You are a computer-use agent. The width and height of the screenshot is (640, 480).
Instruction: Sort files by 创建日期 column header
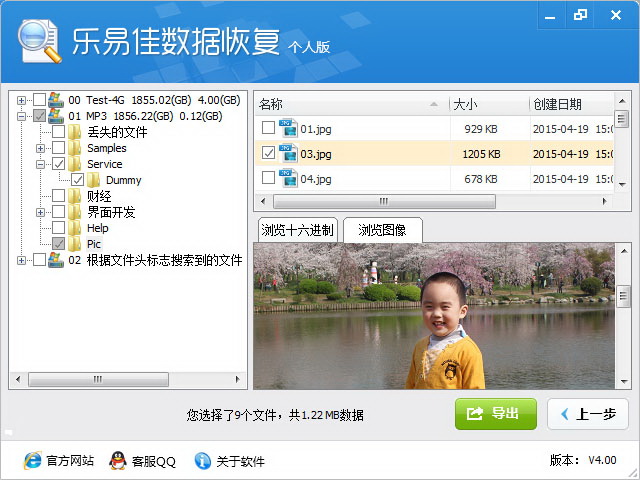pos(572,104)
